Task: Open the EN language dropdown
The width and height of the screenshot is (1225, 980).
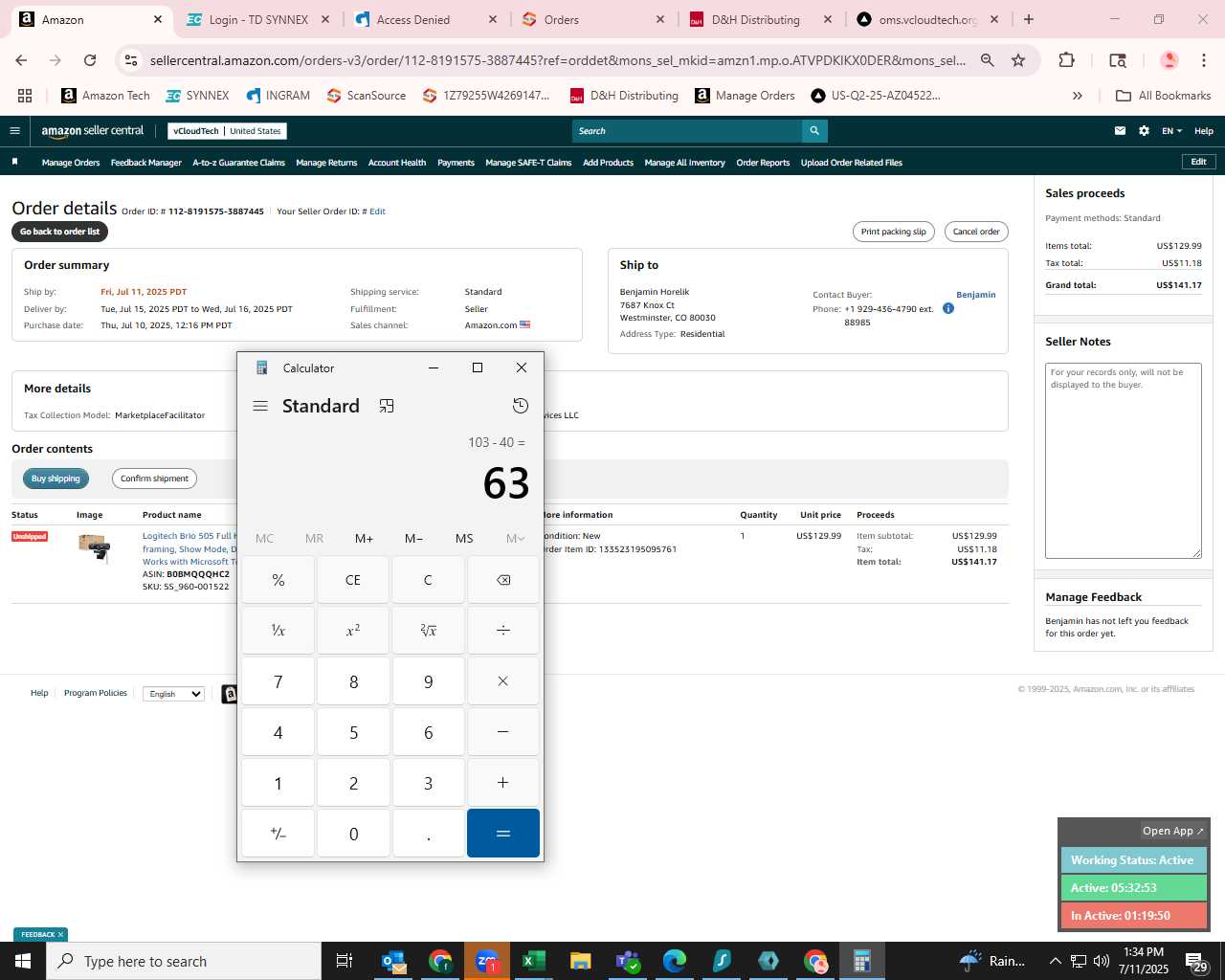Action: [1171, 131]
